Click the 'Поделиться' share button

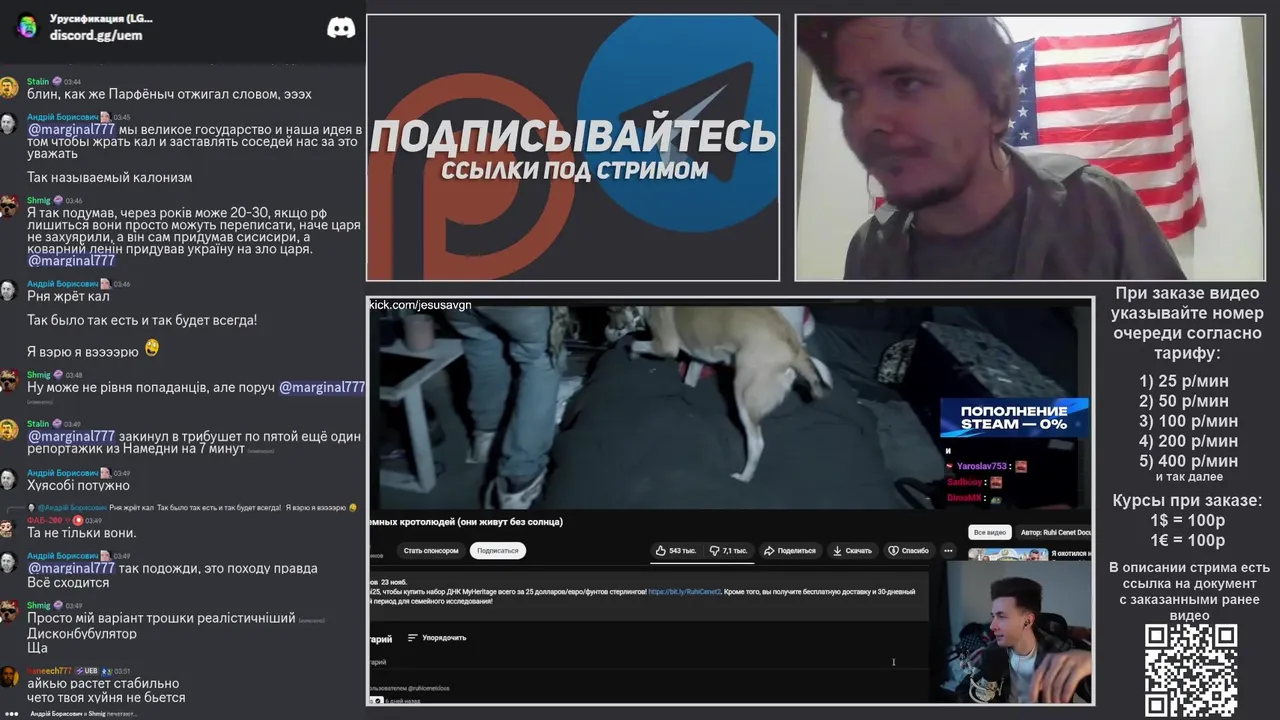pos(789,550)
